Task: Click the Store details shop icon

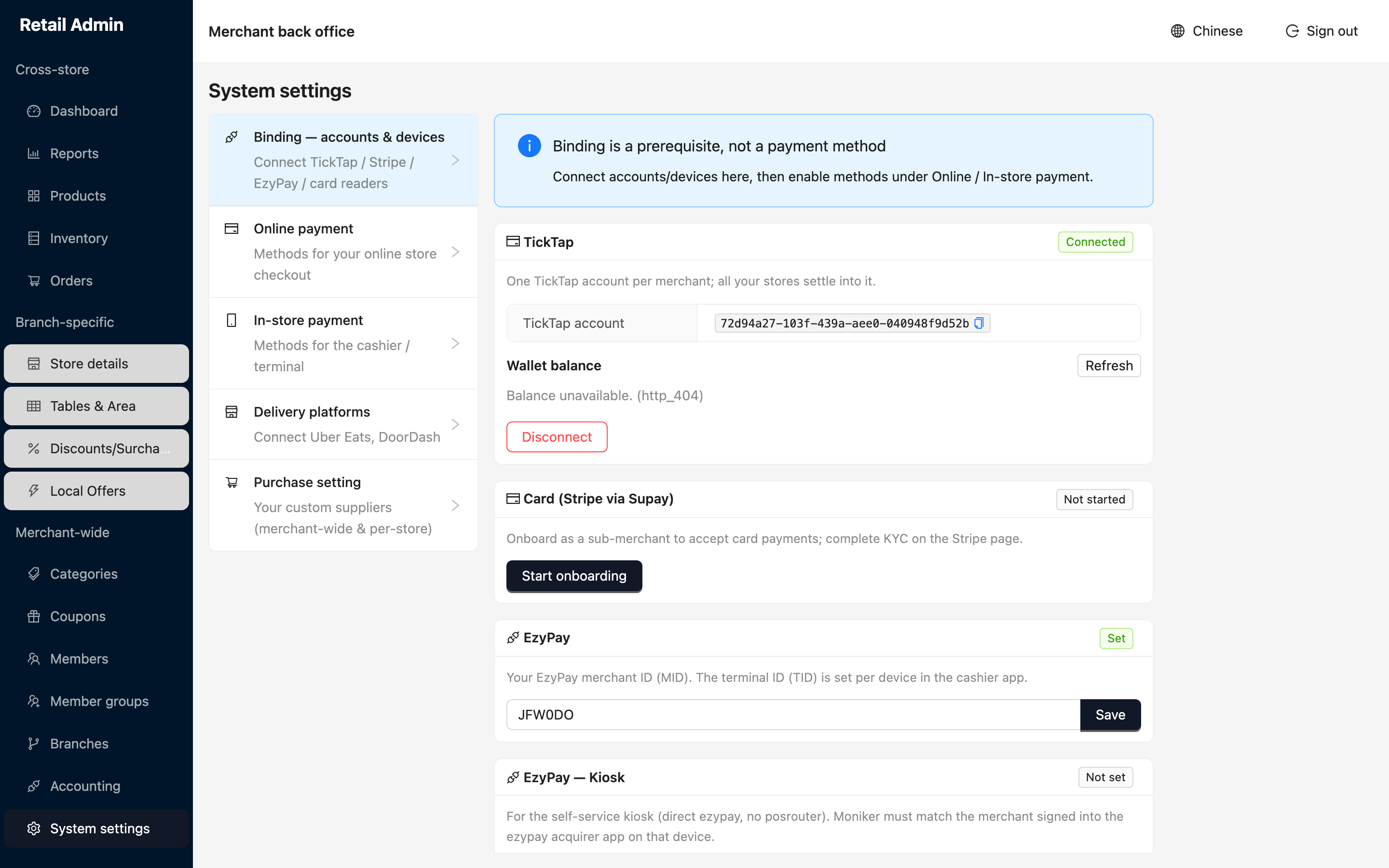Action: (x=34, y=364)
